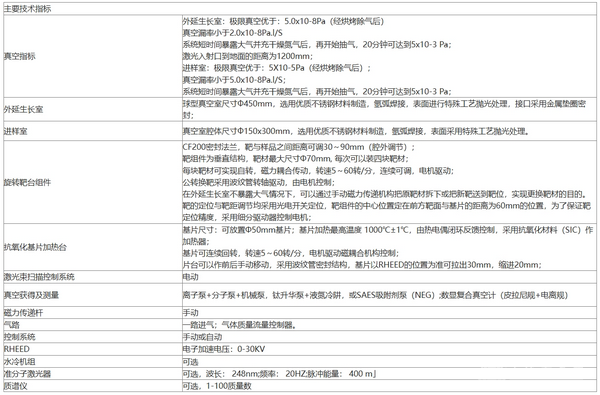Click the 旋转靶台组件 row label

click(27, 183)
